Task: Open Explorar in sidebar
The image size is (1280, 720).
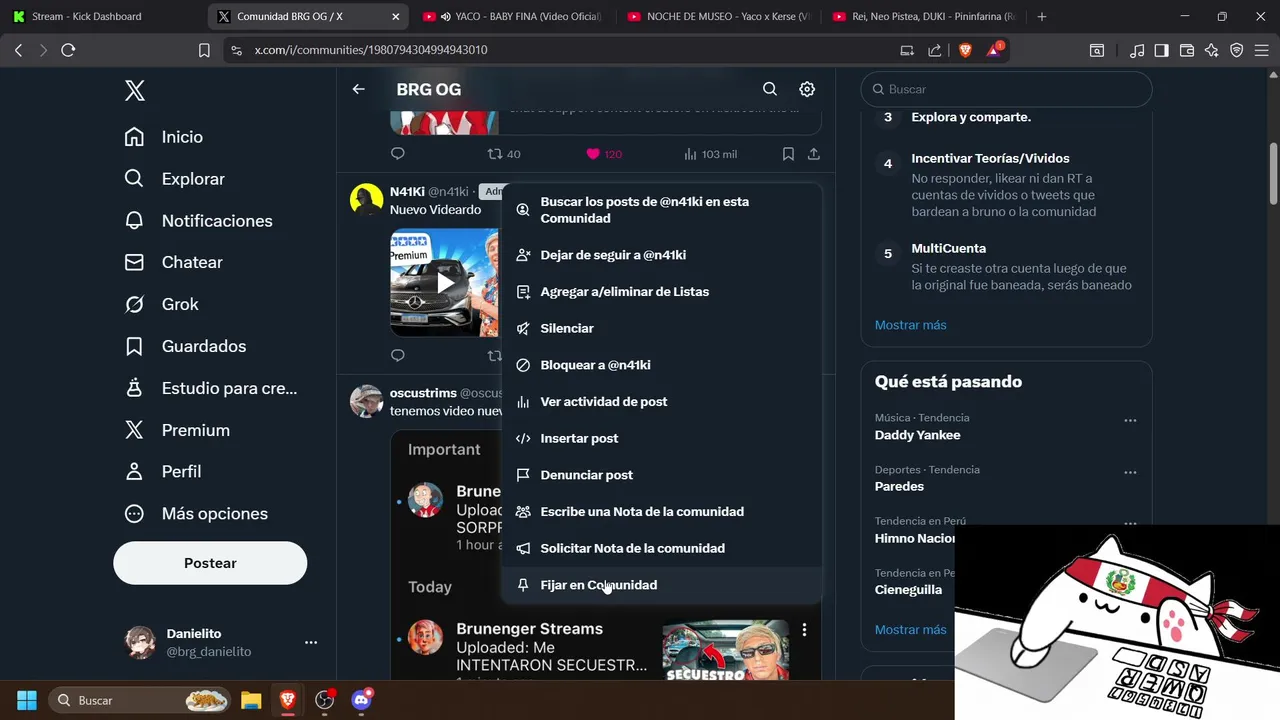Action: click(175, 179)
